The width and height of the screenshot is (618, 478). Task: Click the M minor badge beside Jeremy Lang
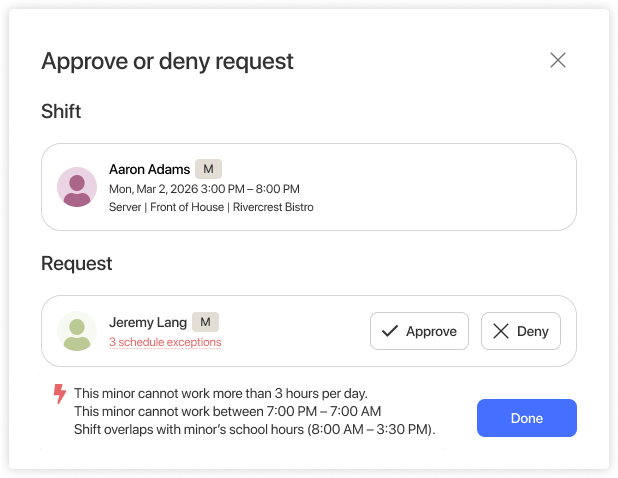coord(205,322)
